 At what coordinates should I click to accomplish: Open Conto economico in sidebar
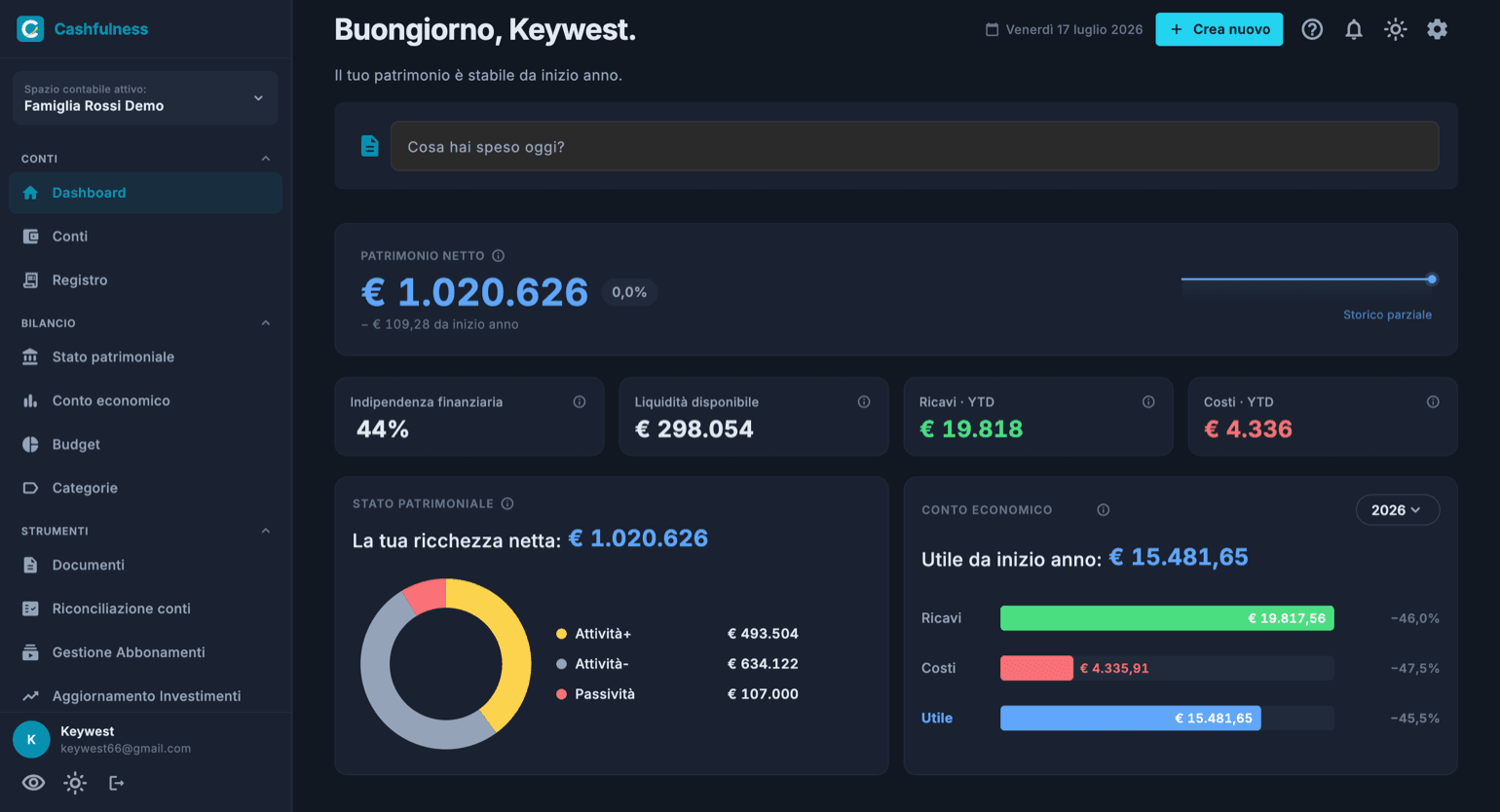145,401
